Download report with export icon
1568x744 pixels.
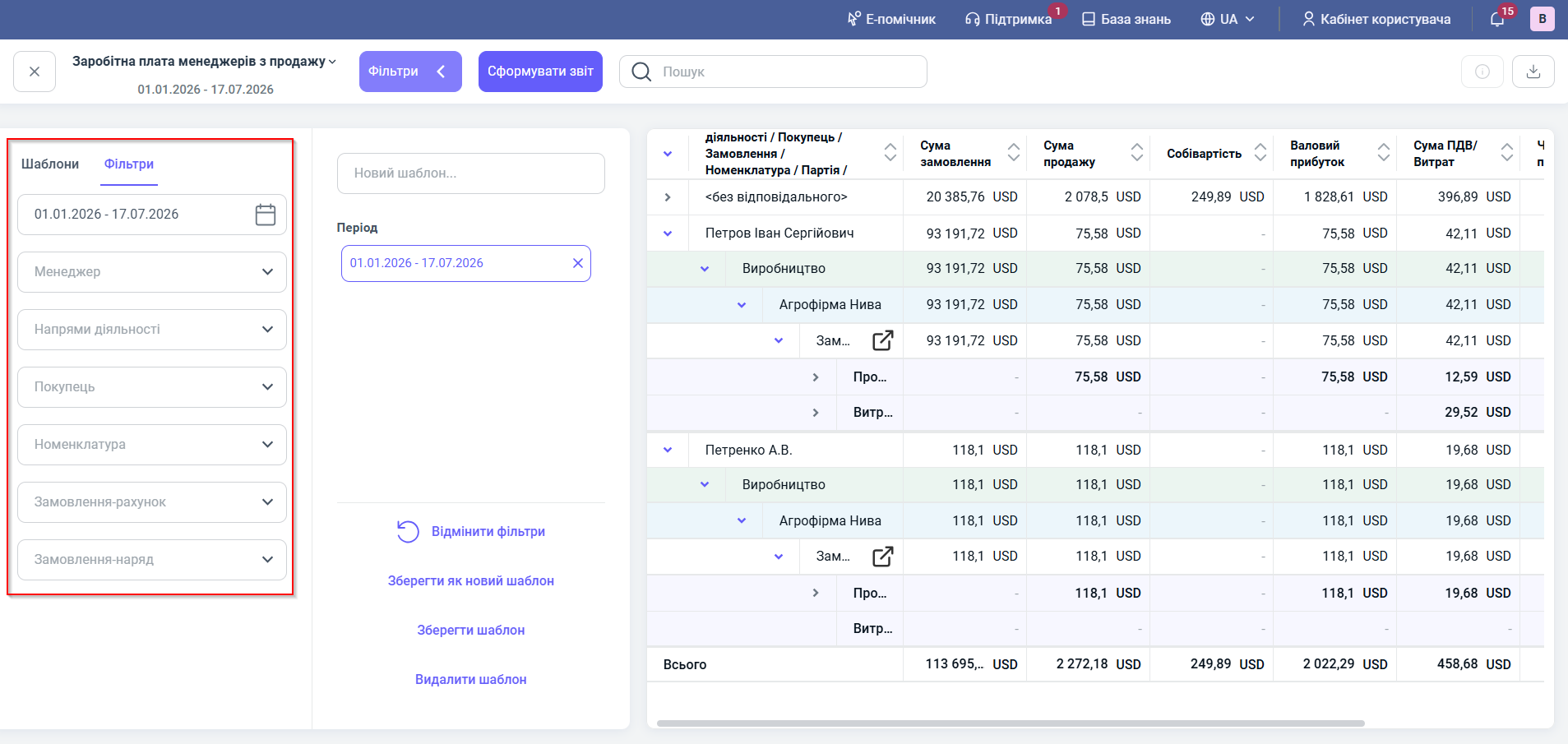pos(1533,72)
